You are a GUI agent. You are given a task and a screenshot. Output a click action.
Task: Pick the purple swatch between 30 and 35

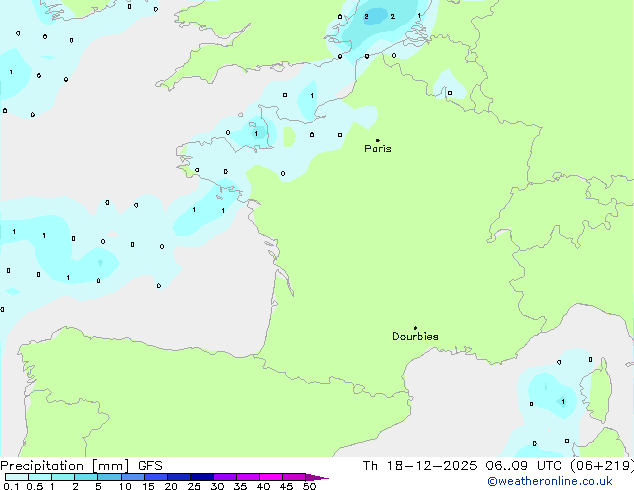(x=224, y=477)
